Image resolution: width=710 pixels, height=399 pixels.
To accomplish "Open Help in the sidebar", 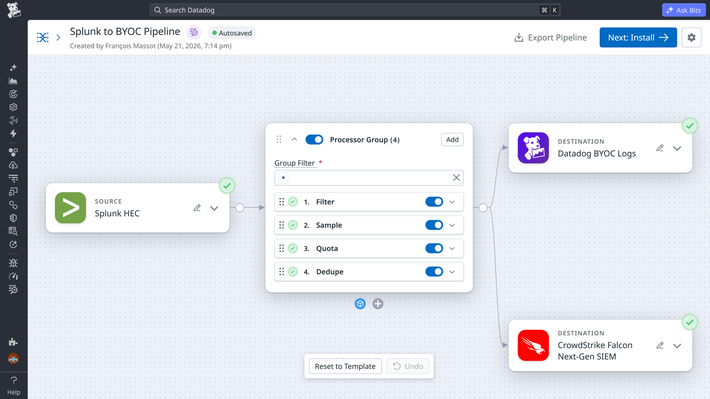I will pos(14,385).
